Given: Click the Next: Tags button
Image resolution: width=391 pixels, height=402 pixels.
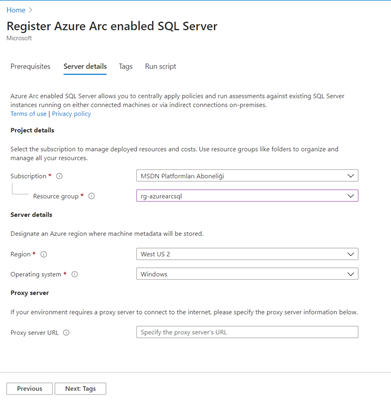Looking at the screenshot, I should tap(80, 389).
